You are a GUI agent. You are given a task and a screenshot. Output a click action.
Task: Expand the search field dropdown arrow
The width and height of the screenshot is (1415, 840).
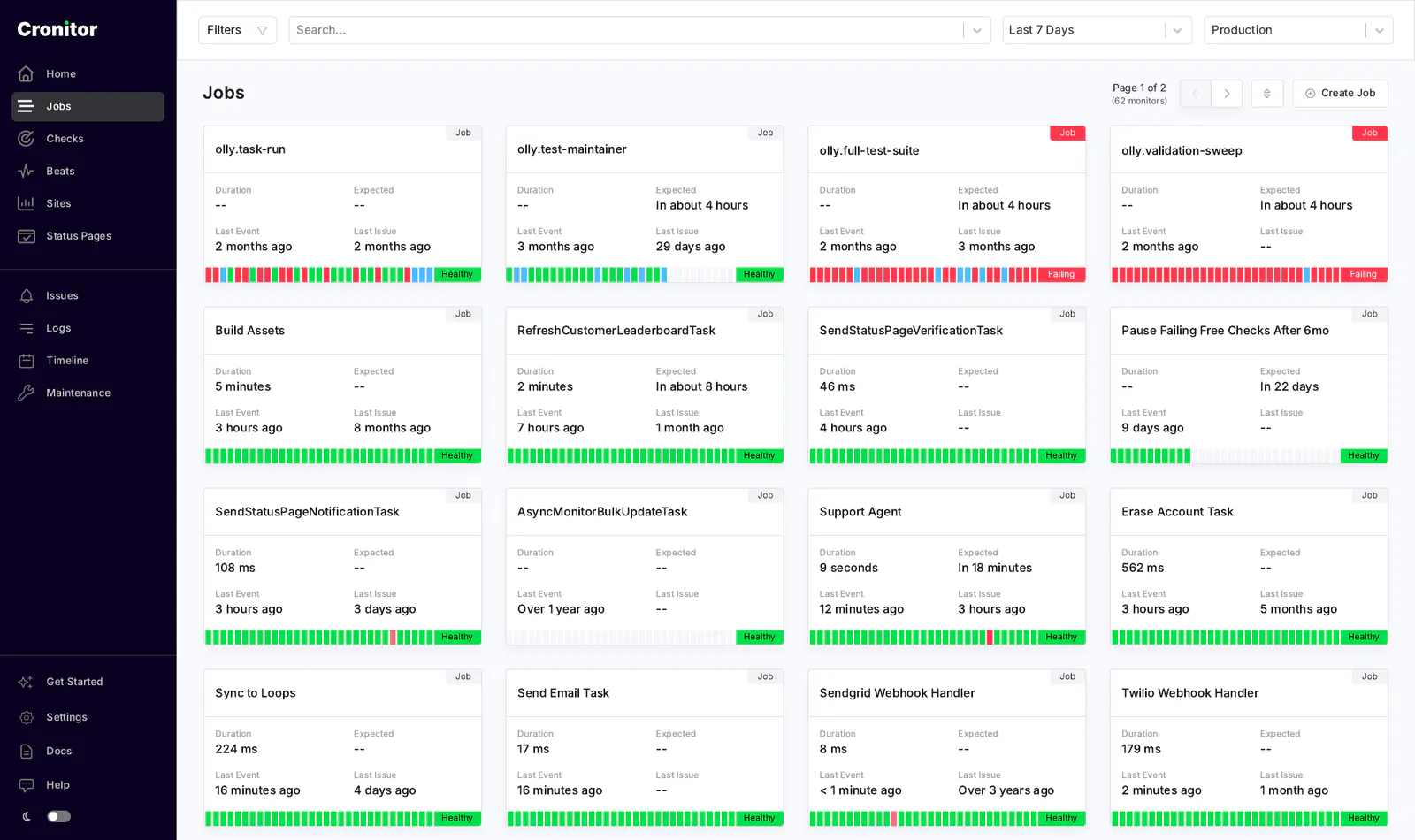pos(977,30)
